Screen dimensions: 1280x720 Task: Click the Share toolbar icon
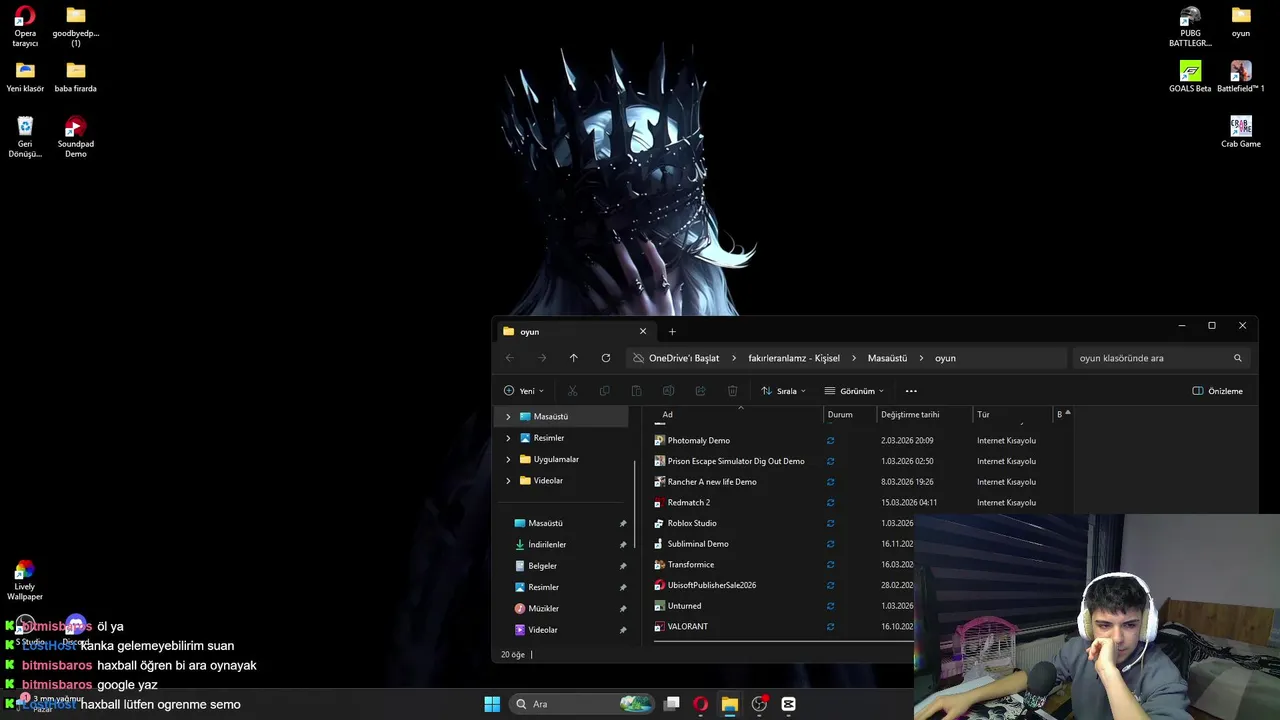coord(700,391)
